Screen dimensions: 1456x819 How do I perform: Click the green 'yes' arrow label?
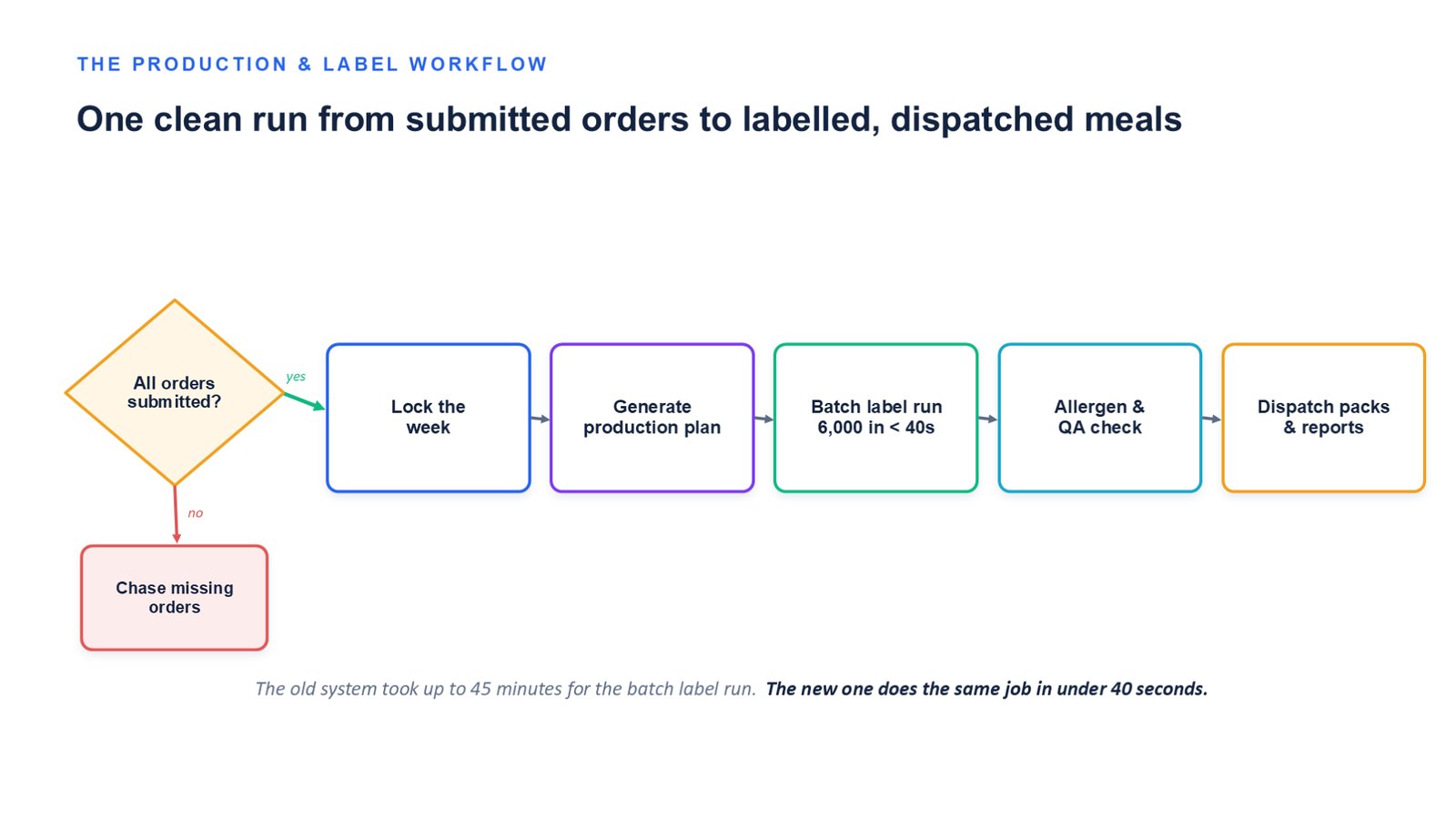click(x=296, y=377)
